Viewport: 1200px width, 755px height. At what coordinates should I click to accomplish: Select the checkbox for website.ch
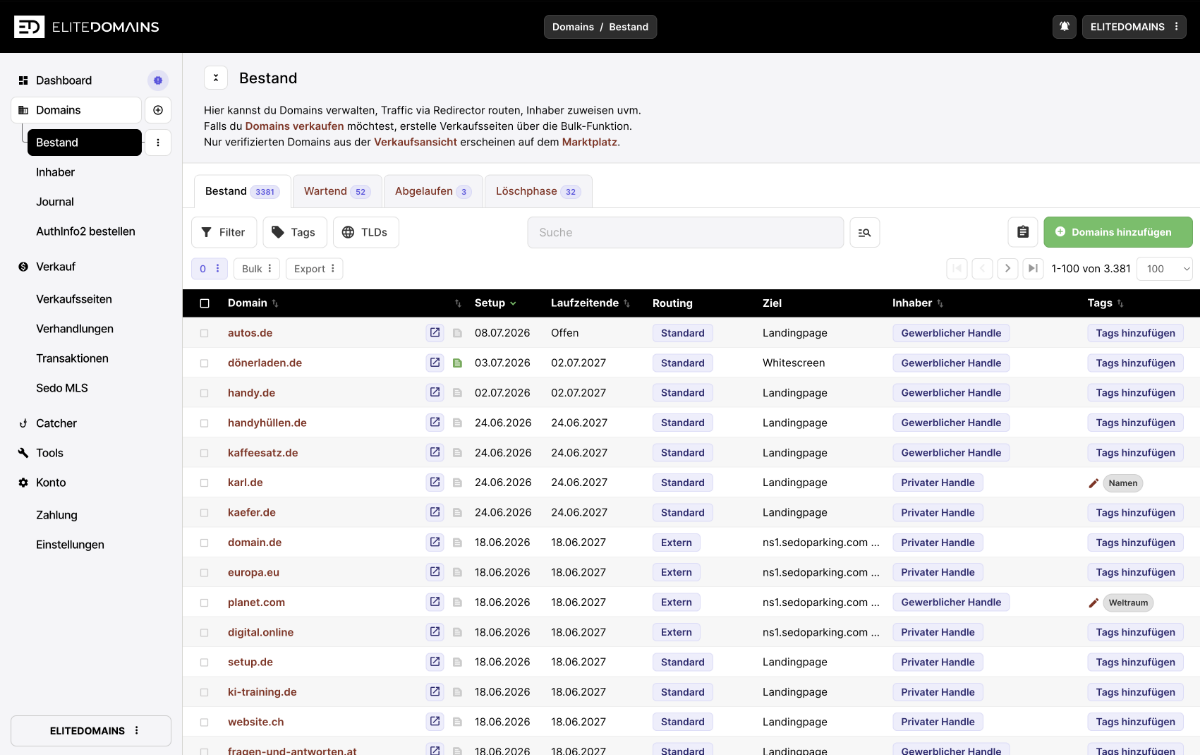205,722
